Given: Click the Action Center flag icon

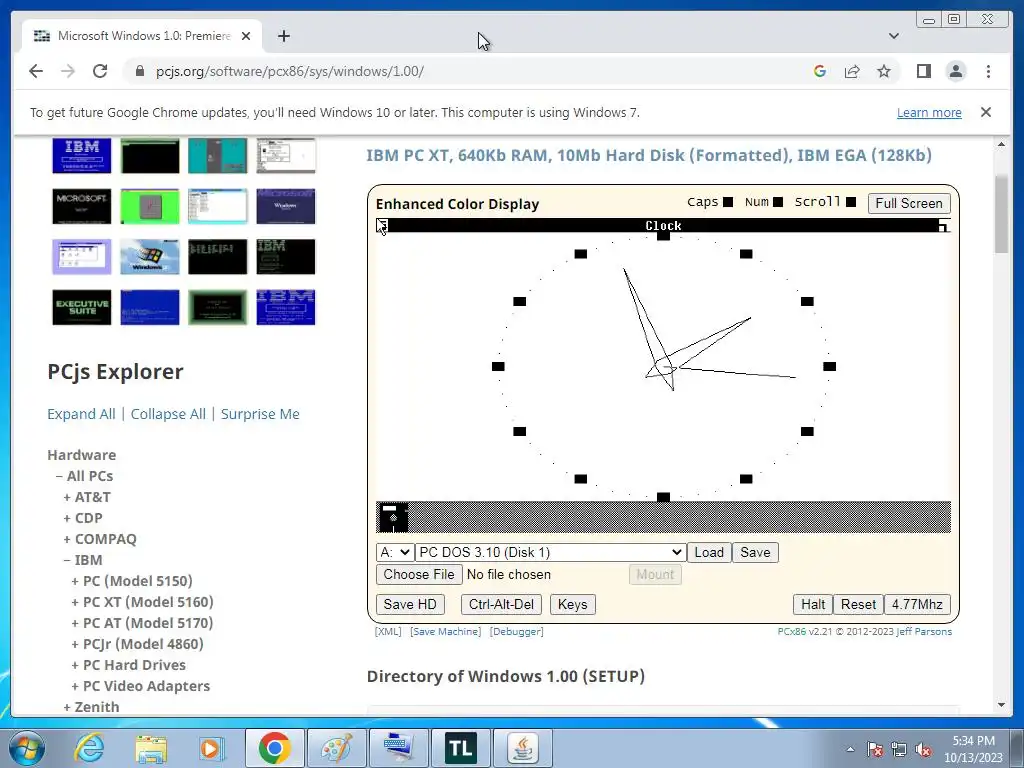Looking at the screenshot, I should 875,749.
